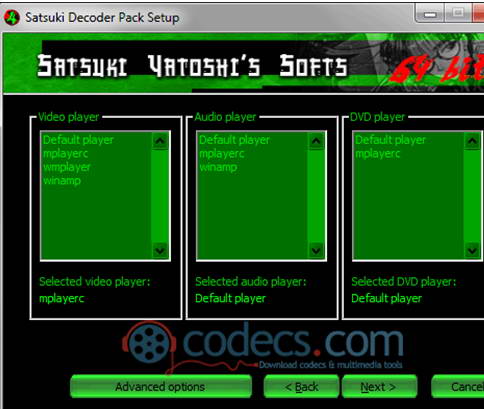The height and width of the screenshot is (409, 484).
Task: Minimize the Setup window
Action: coord(430,14)
